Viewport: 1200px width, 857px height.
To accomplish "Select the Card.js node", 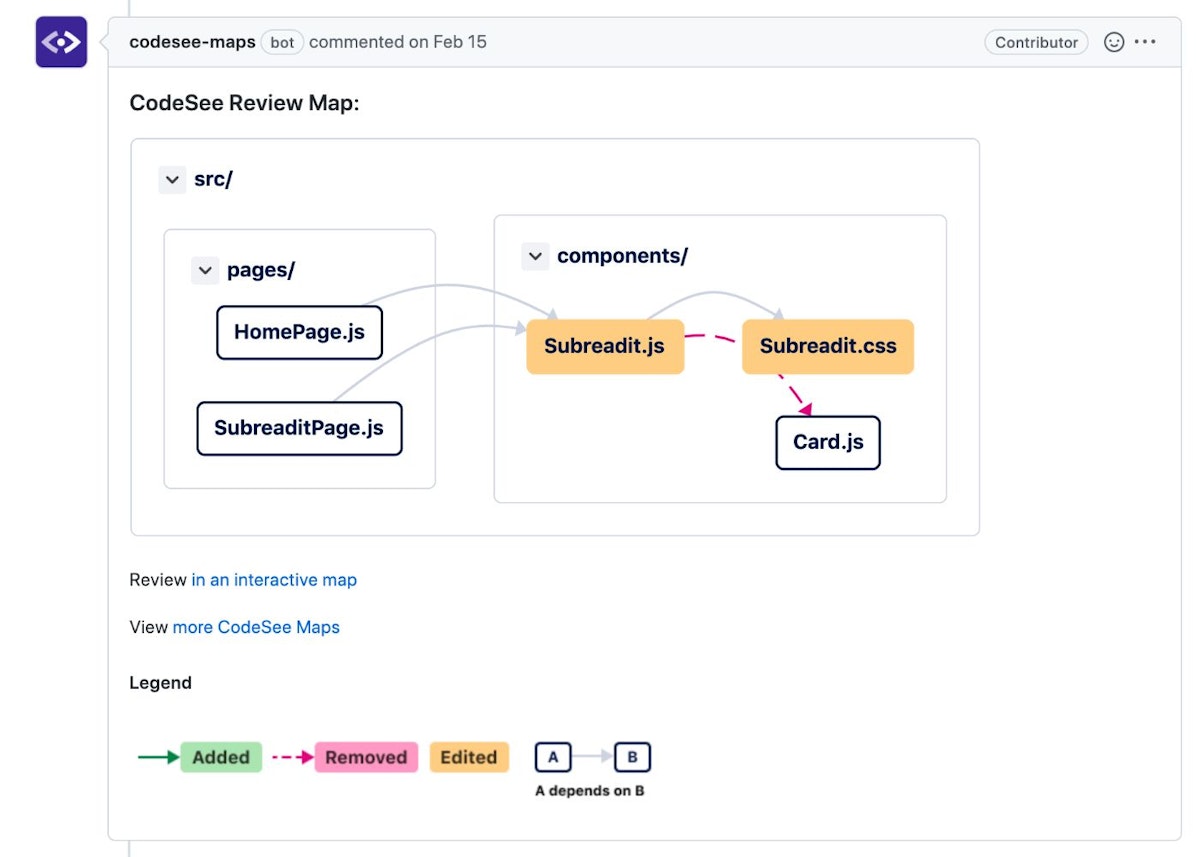I will pyautogui.click(x=828, y=442).
